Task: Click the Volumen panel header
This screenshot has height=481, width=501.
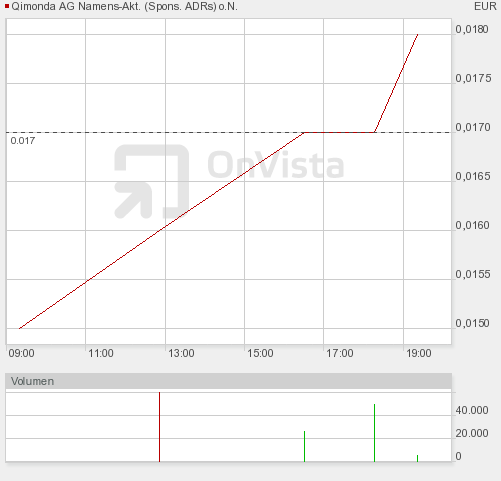Action: click(x=229, y=381)
